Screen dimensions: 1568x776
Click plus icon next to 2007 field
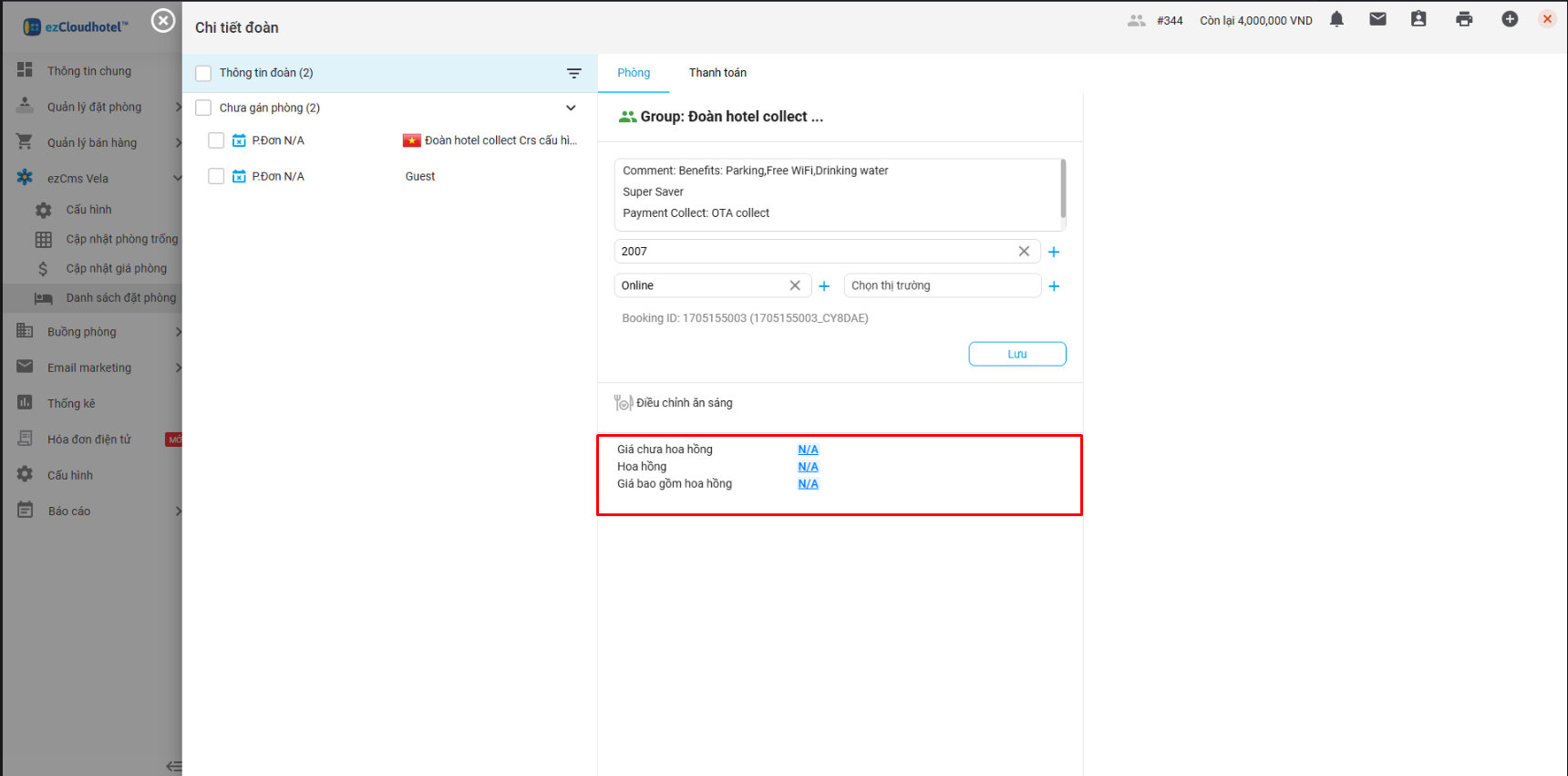1054,252
